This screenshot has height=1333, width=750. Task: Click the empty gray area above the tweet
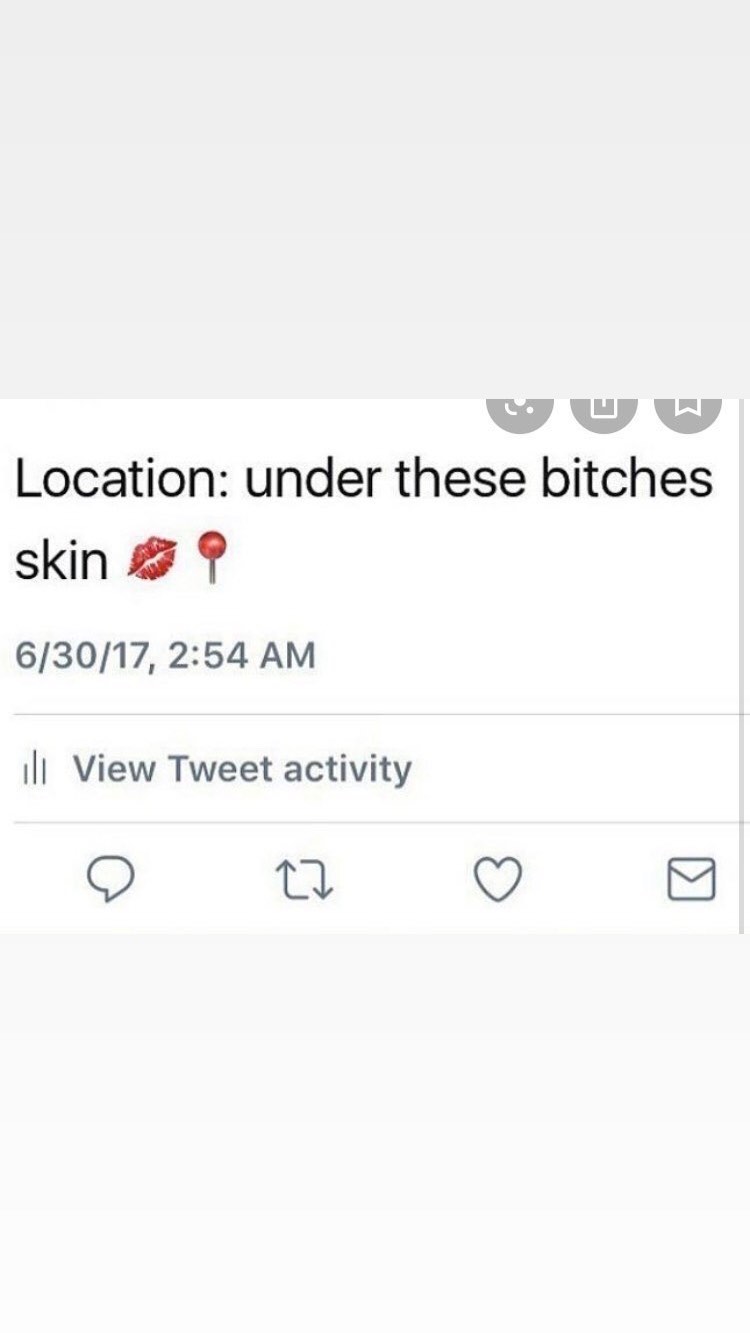pos(375,200)
